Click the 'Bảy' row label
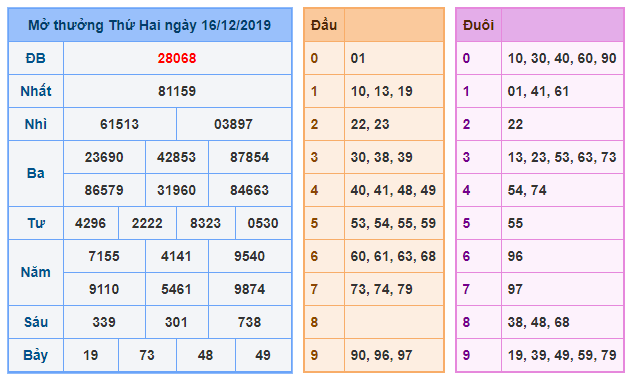Image resolution: width=634 pixels, height=382 pixels. point(36,355)
